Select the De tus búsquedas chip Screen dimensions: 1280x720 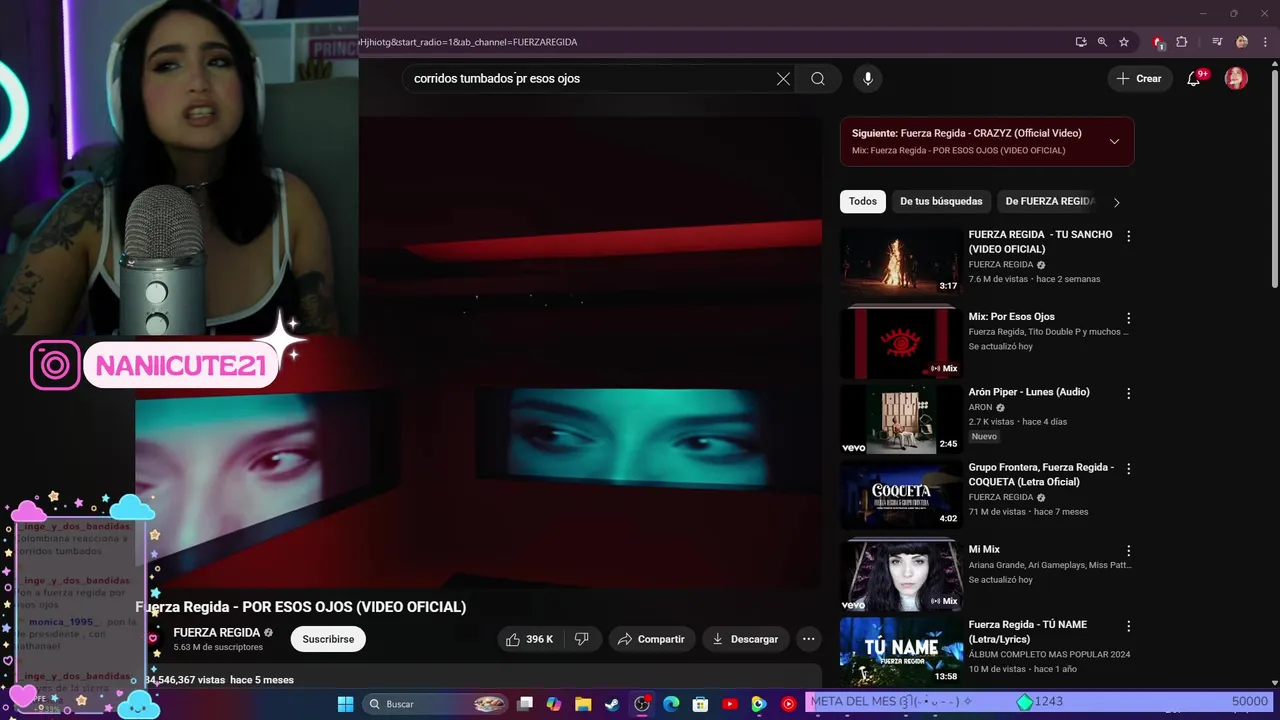941,201
